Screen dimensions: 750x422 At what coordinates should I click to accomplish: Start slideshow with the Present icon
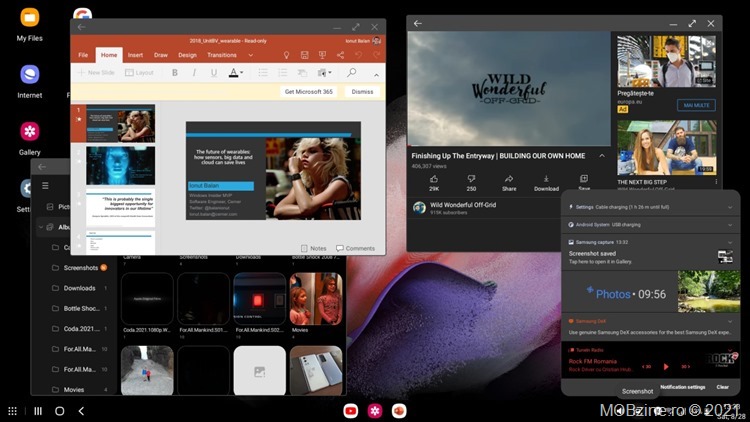[322, 55]
